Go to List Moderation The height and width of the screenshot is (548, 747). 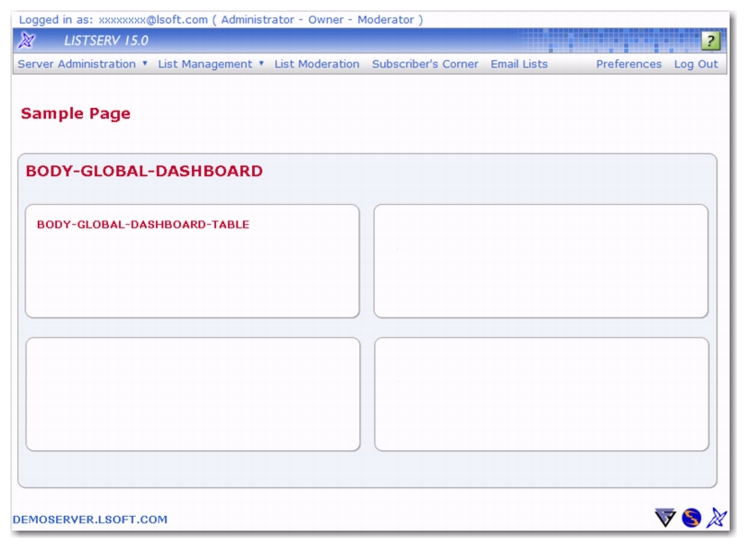coord(317,64)
